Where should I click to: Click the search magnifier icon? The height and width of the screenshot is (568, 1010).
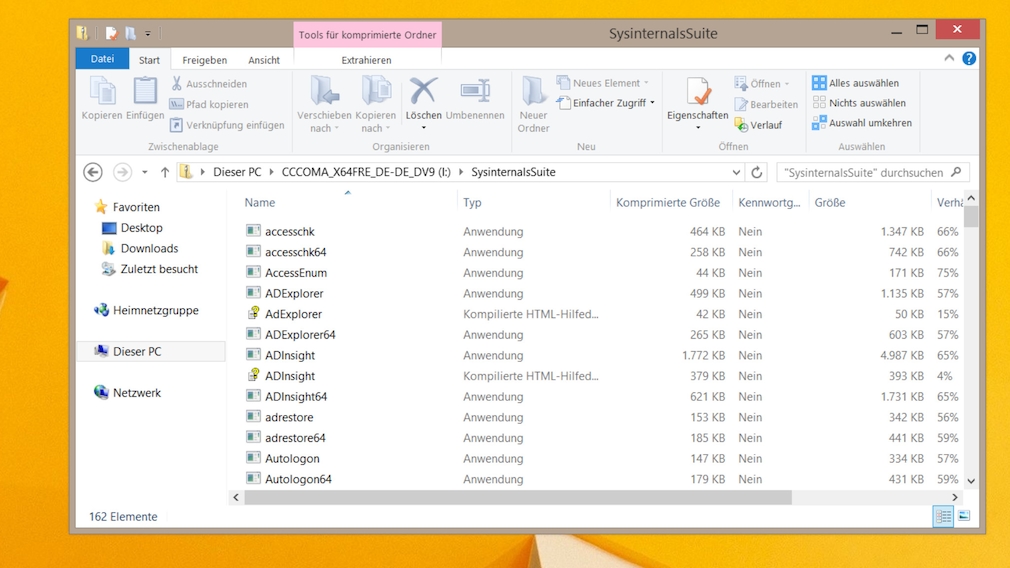[957, 172]
